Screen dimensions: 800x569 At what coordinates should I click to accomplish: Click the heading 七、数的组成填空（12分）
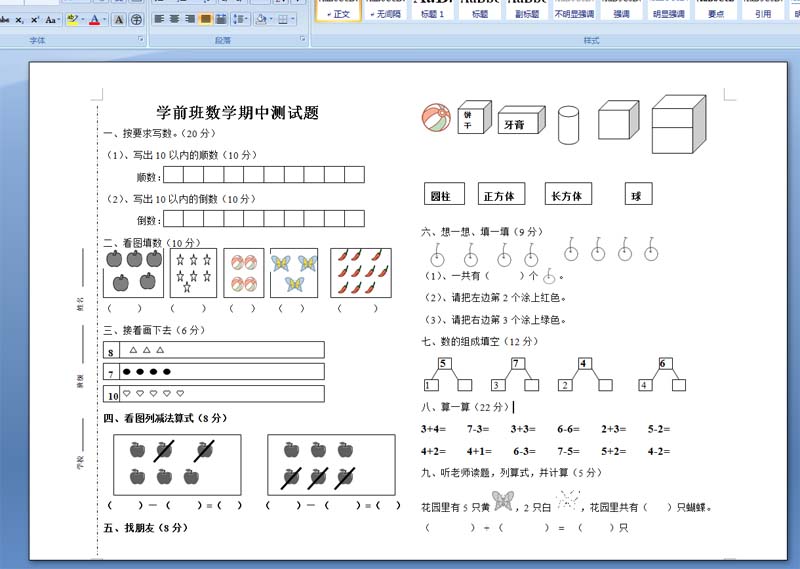pyautogui.click(x=480, y=341)
